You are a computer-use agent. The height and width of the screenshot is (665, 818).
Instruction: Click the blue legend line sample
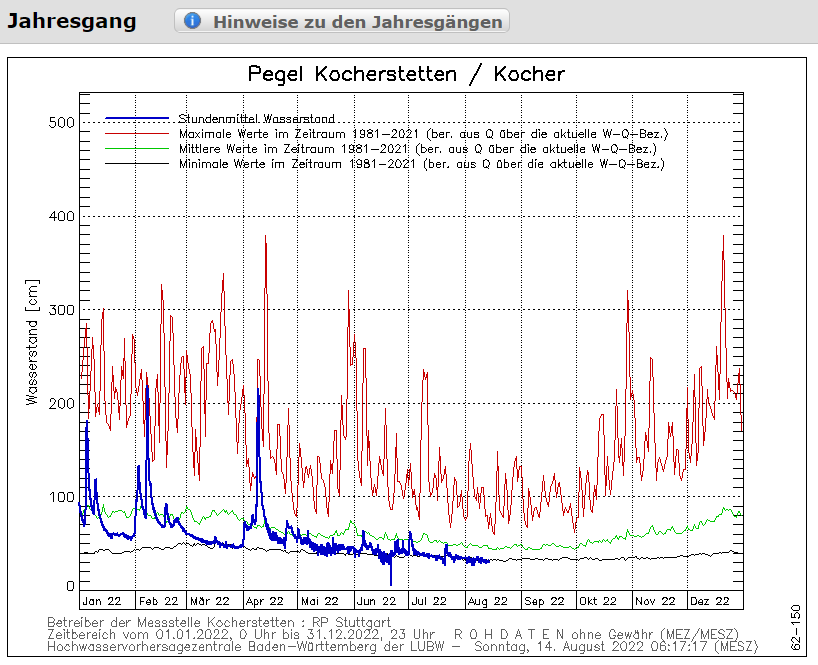(136, 118)
